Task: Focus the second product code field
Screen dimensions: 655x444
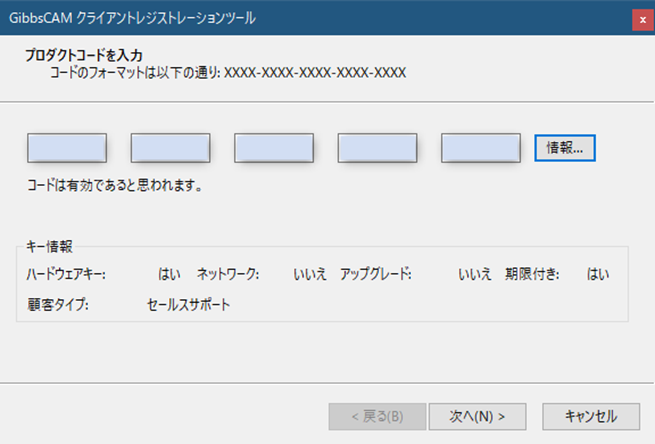Action: (x=170, y=147)
